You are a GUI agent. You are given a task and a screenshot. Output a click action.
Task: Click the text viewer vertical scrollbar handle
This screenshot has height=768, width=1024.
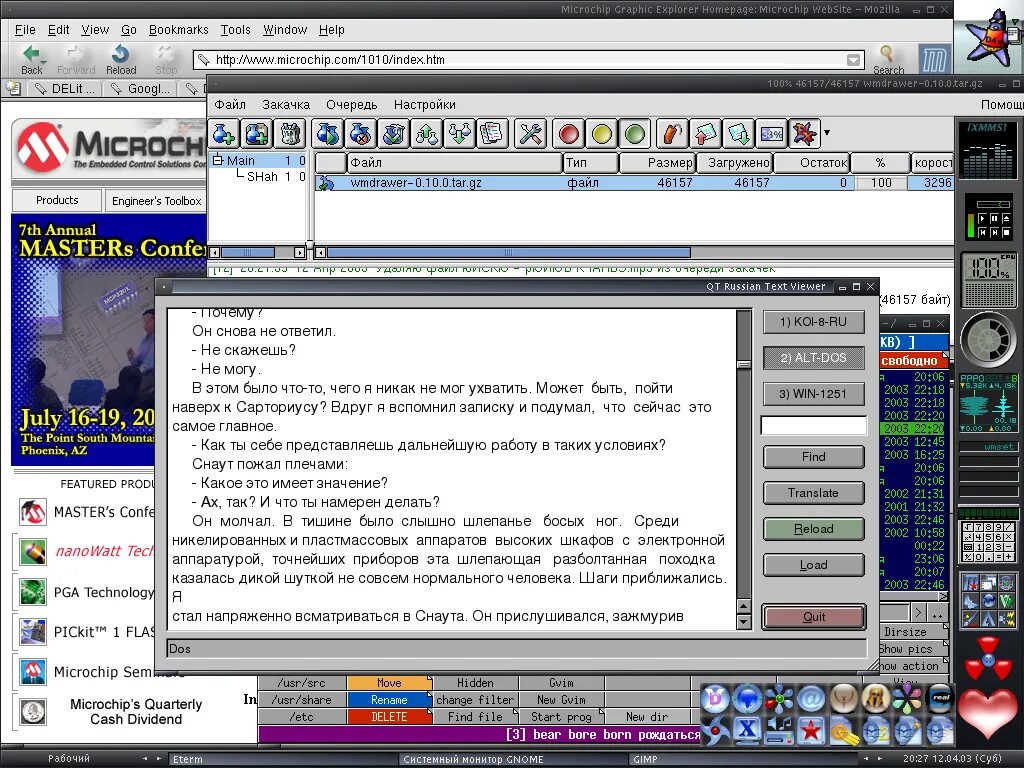[743, 364]
